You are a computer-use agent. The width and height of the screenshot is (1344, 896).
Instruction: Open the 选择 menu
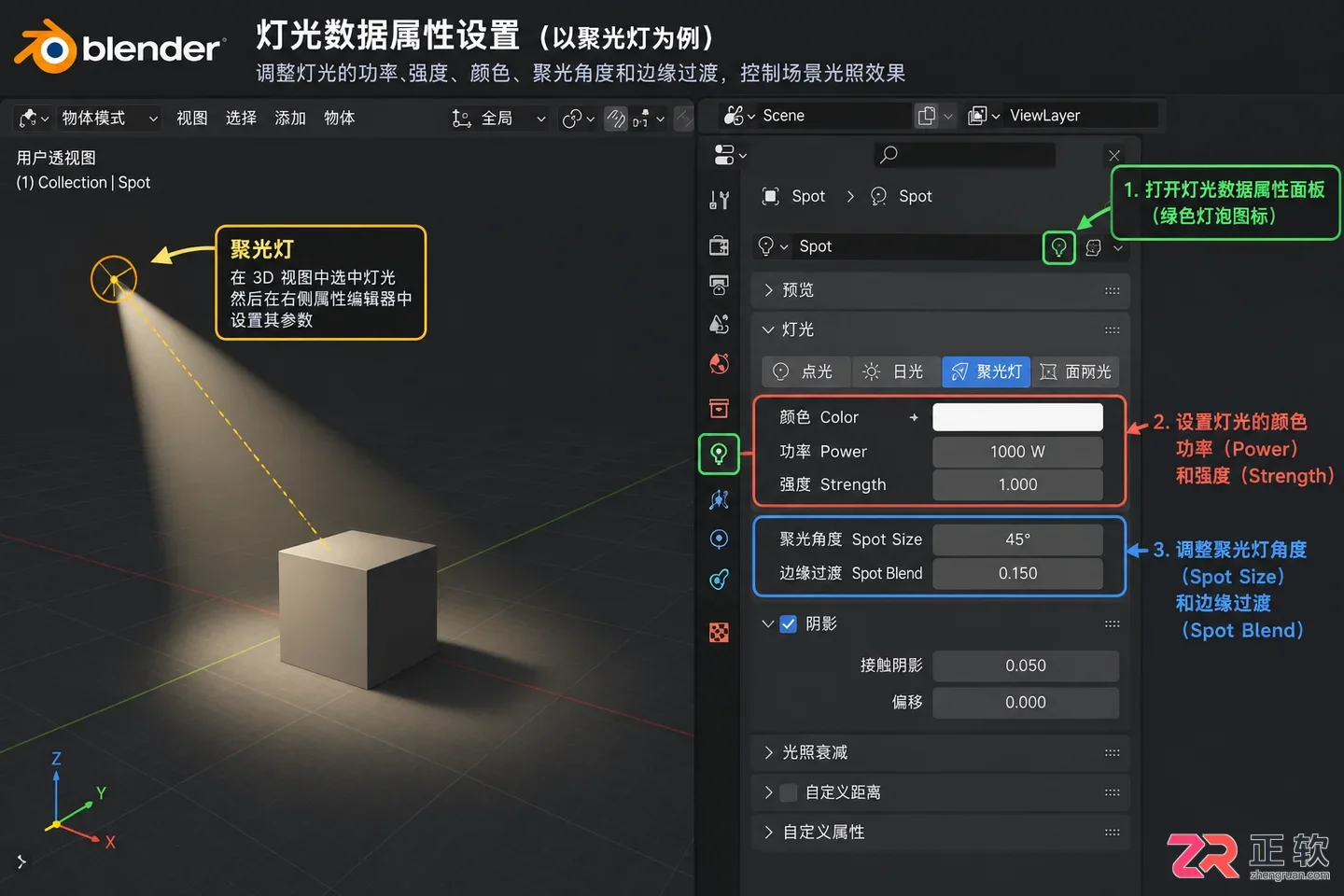click(x=241, y=119)
